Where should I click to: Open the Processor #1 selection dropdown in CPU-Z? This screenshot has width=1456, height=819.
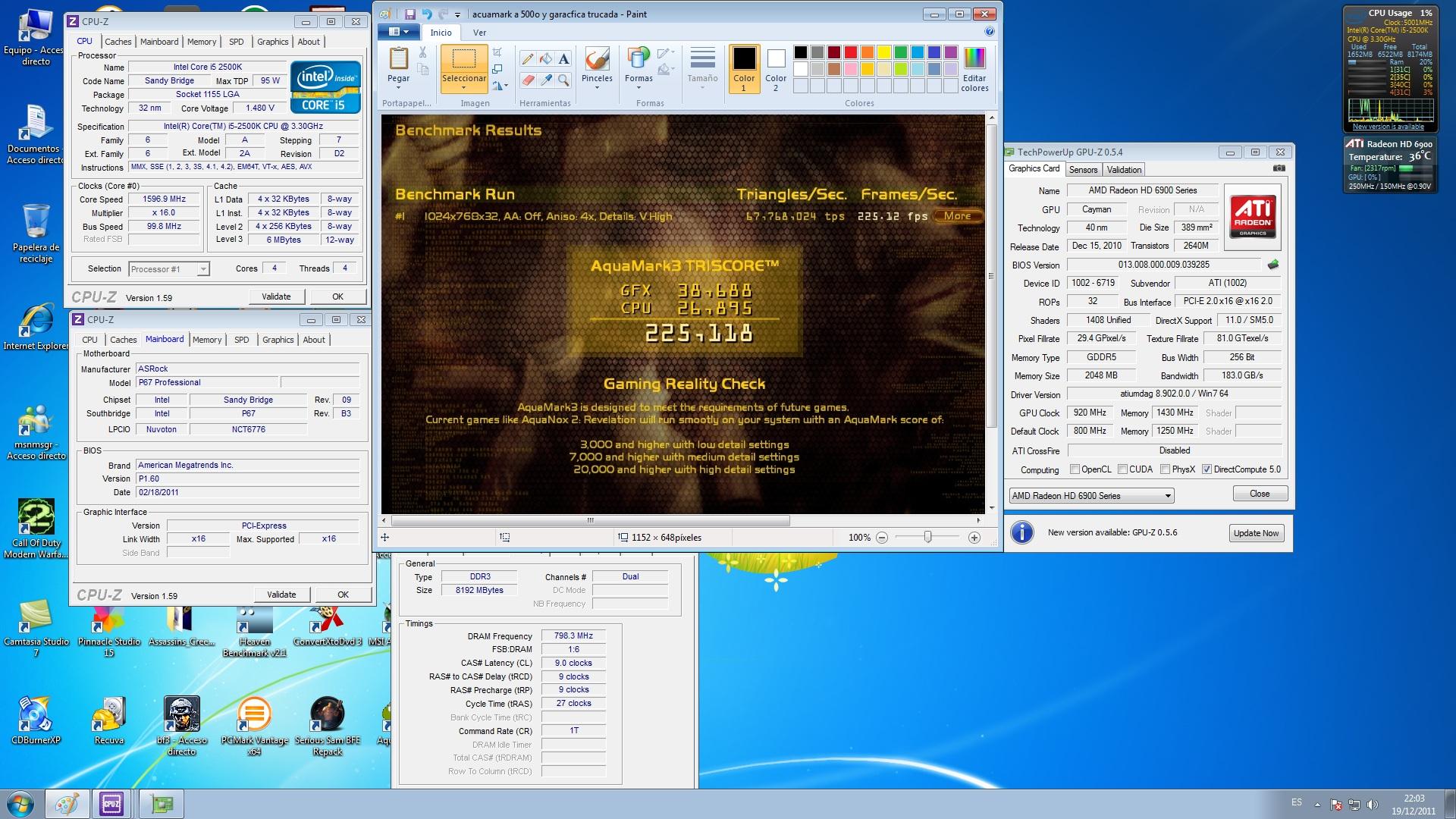click(168, 269)
